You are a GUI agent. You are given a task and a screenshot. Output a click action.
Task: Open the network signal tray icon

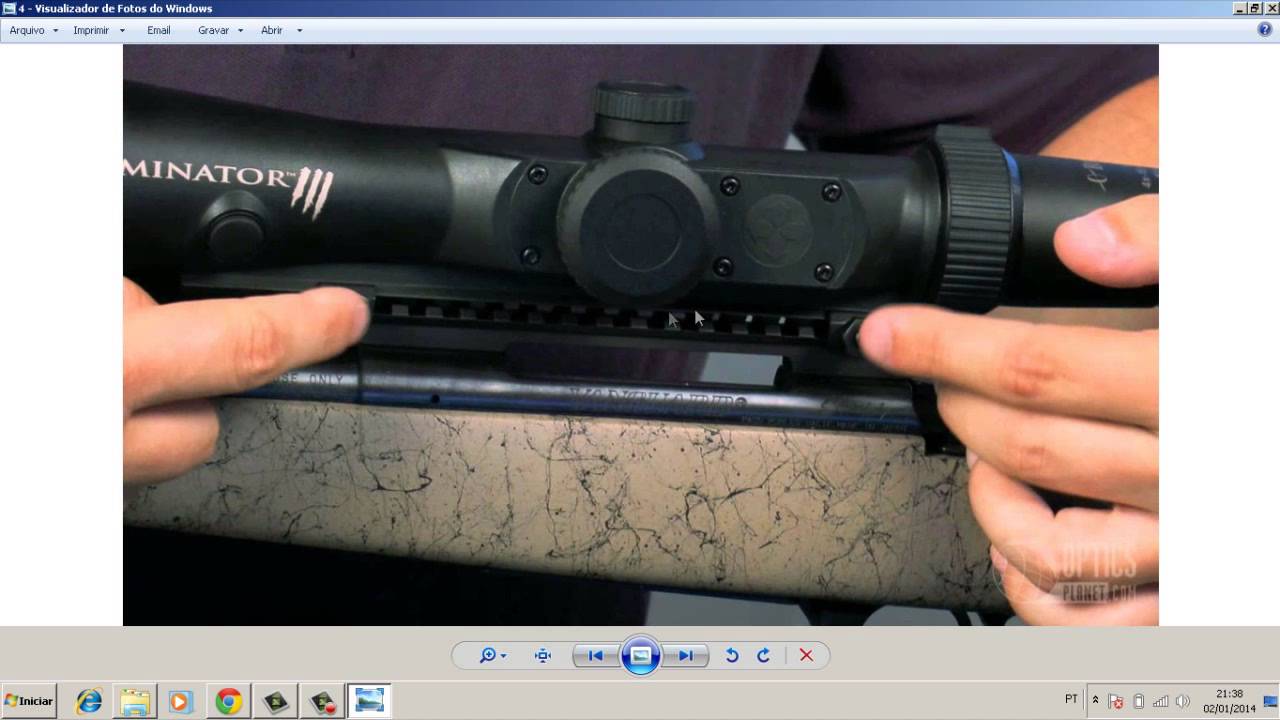[1160, 701]
